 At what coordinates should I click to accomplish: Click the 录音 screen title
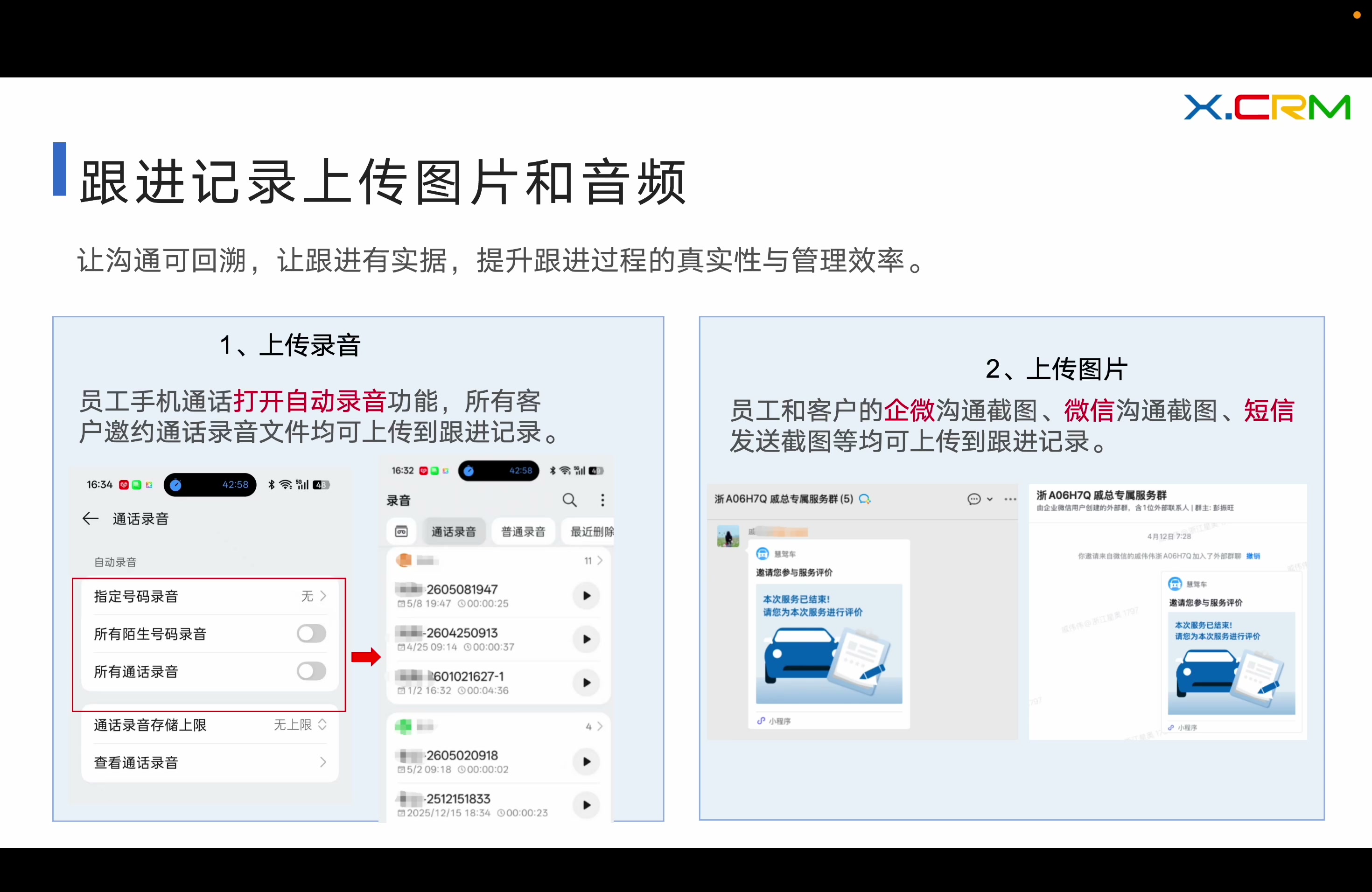[399, 500]
